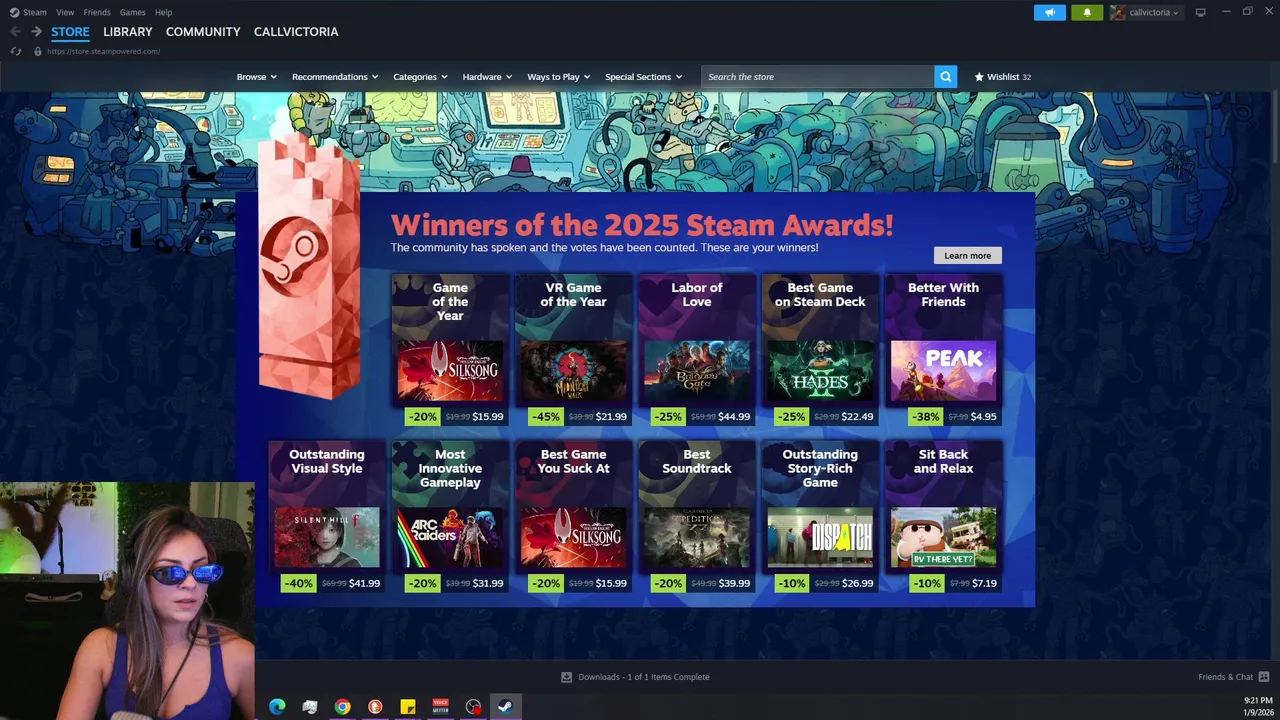The height and width of the screenshot is (720, 1280).
Task: Open Labor of Love Baldur's Gate card
Action: click(x=696, y=350)
